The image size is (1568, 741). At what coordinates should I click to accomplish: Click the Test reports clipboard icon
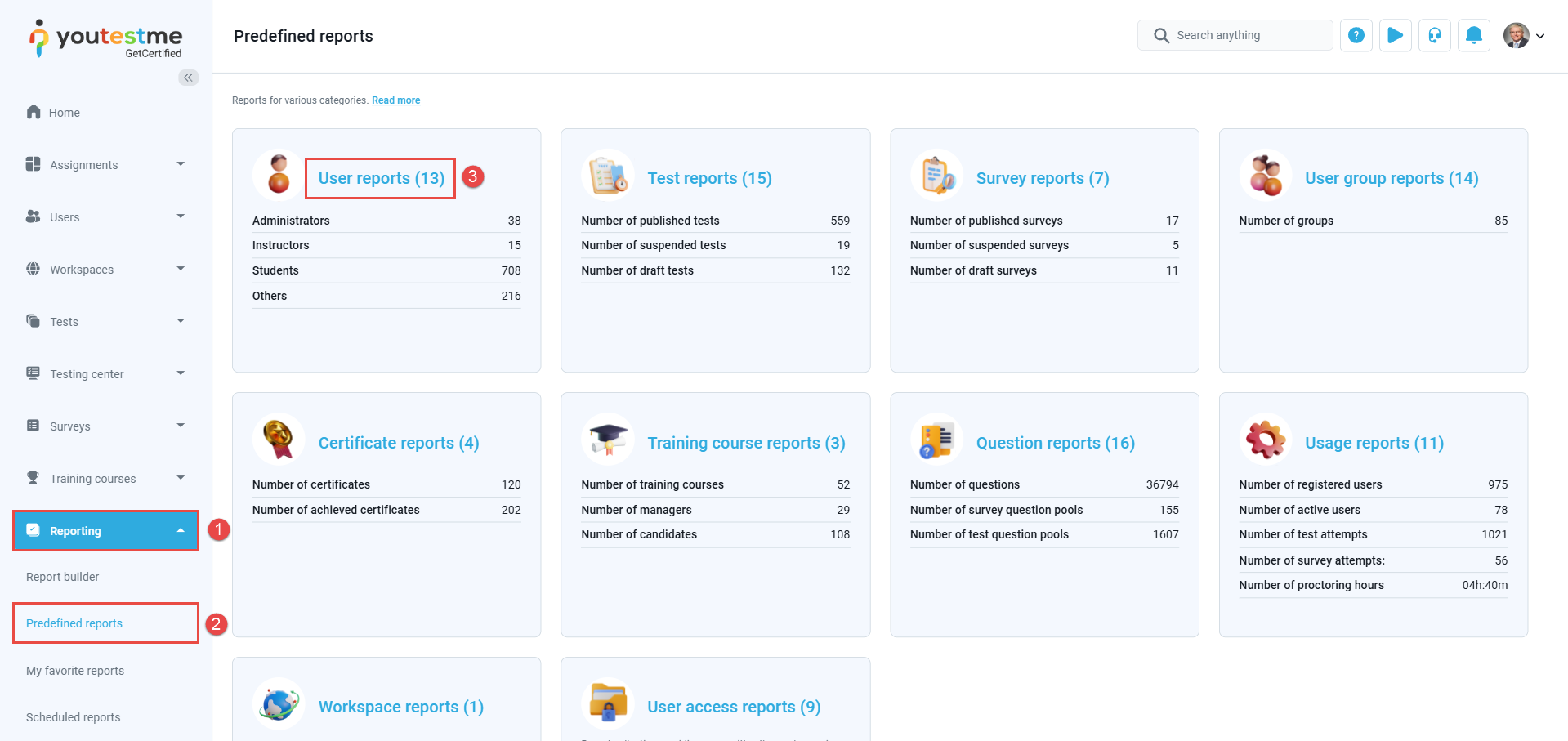(x=608, y=175)
